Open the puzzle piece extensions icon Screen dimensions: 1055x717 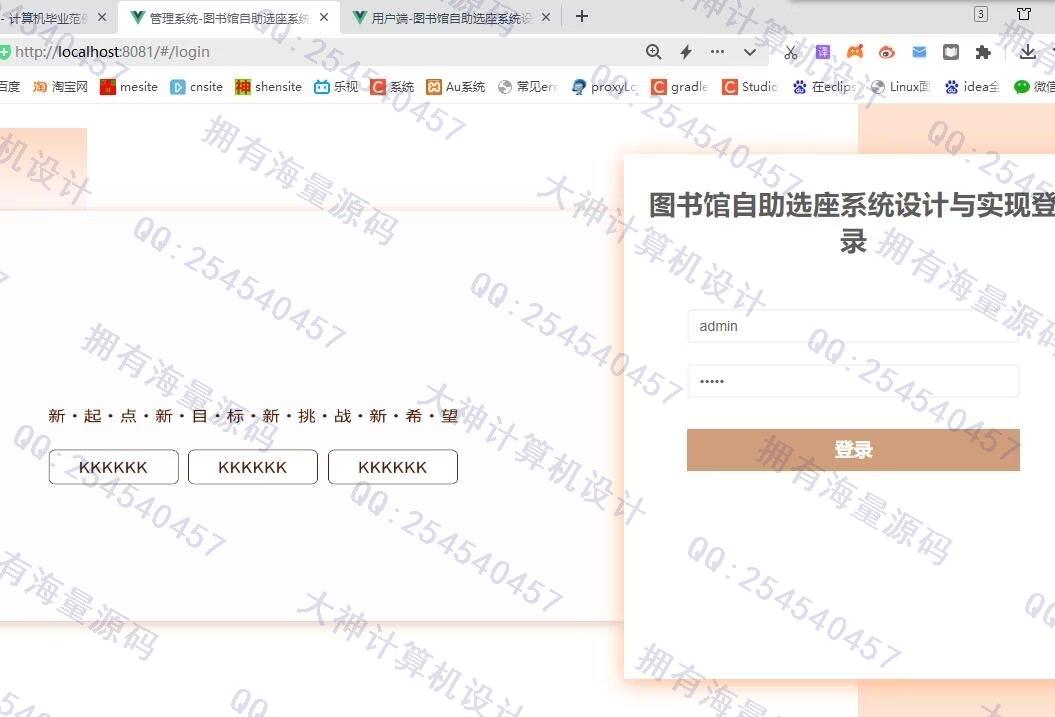click(x=983, y=52)
